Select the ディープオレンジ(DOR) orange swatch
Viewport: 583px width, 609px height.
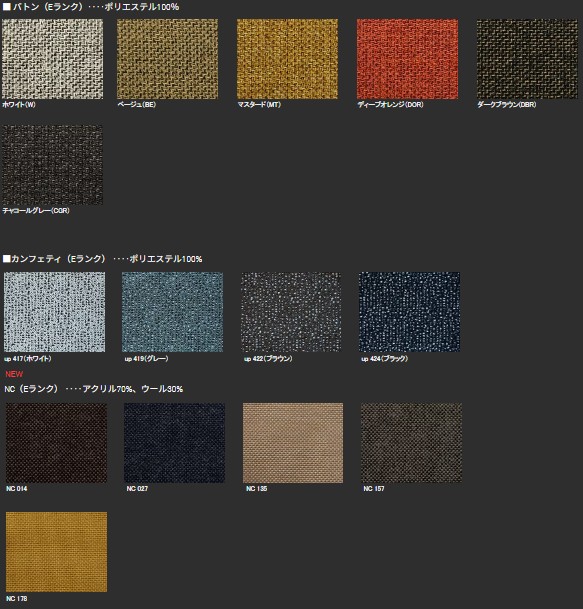coord(407,59)
